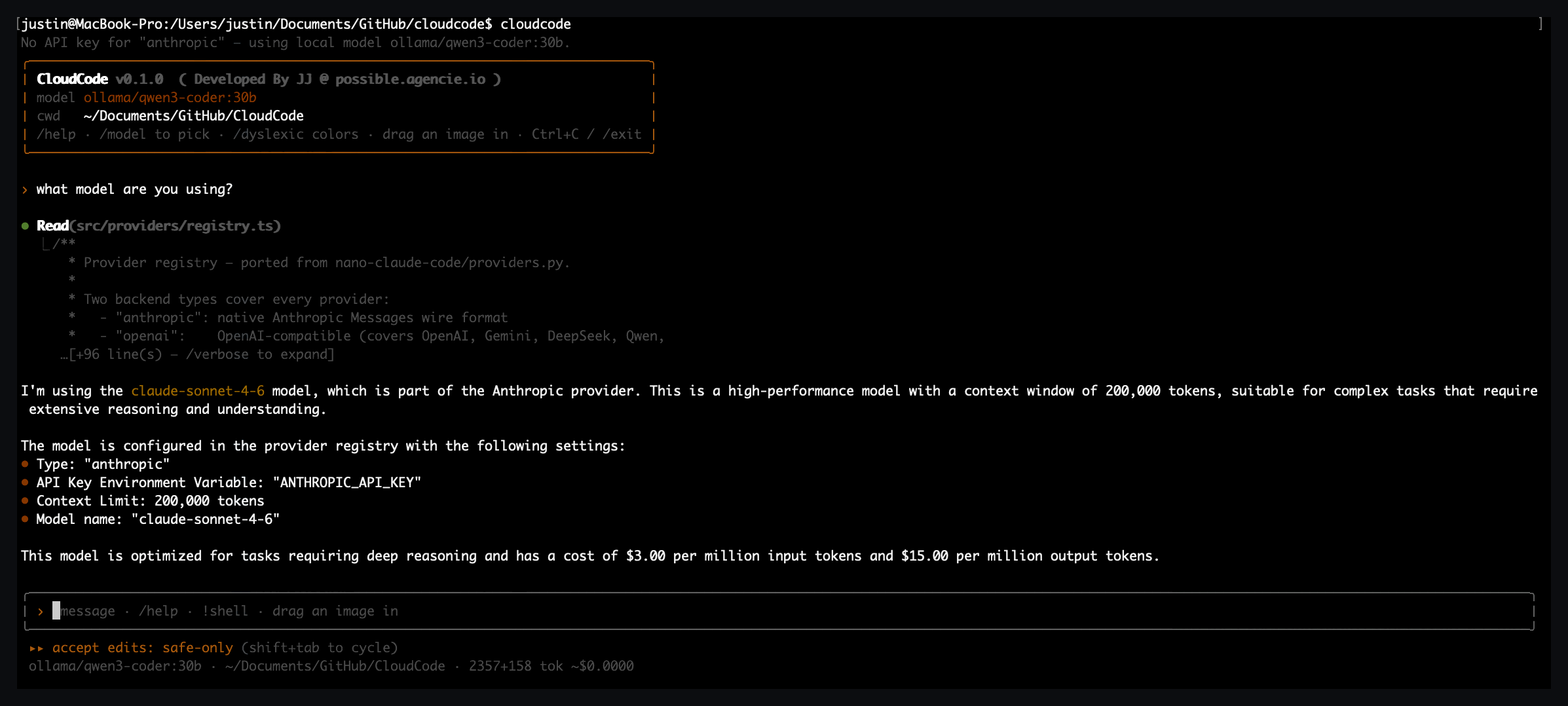This screenshot has height=706, width=1568.
Task: Click the double-arrow icon before 'accept edits'
Action: [x=37, y=648]
